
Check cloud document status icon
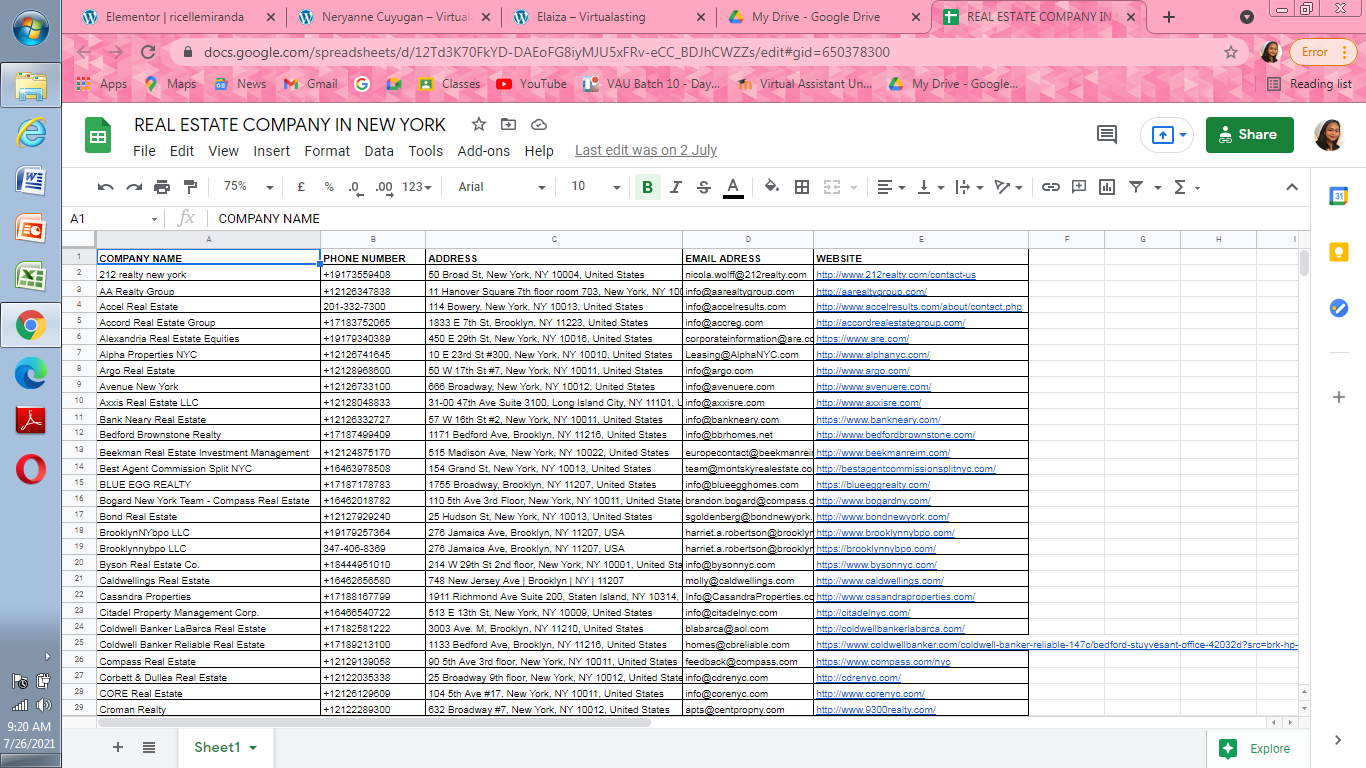coord(539,125)
